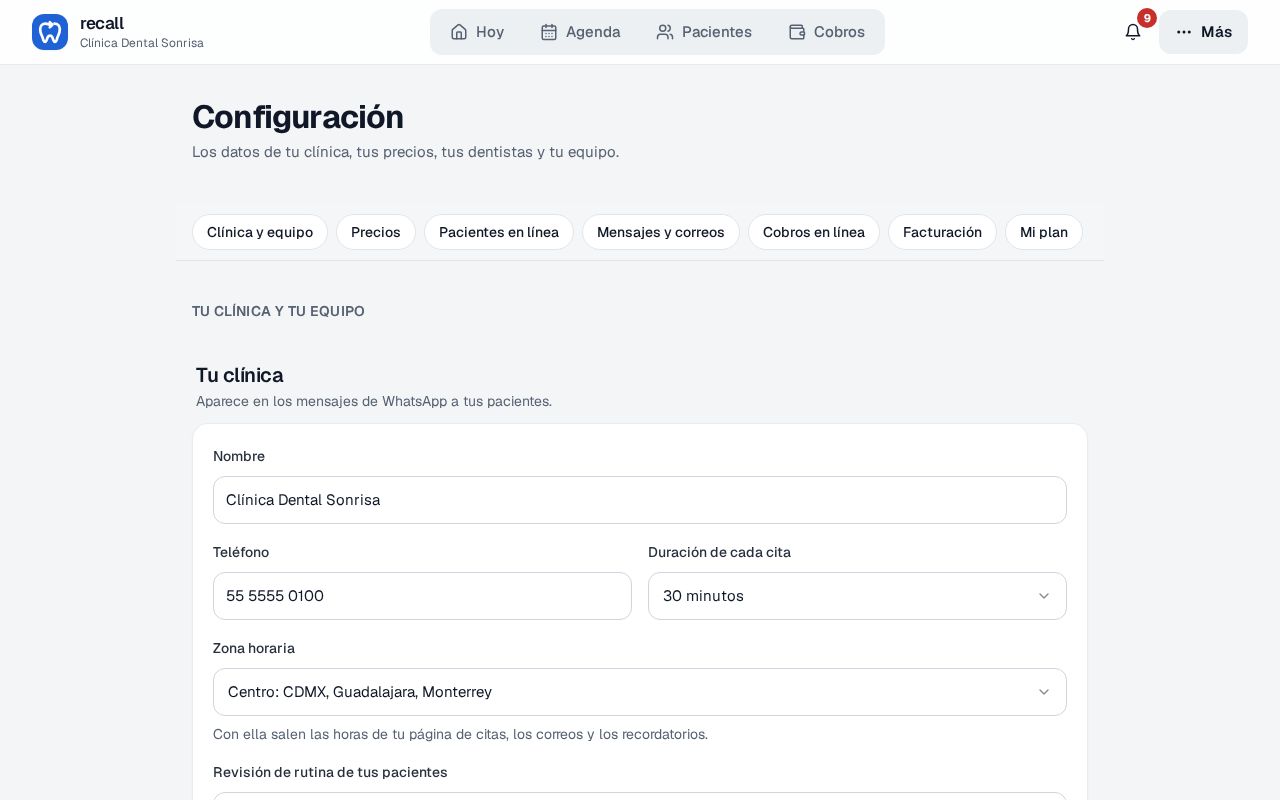Screen dimensions: 1280x800
Task: Click the Revisión de rutina de tus pacientes label
Action: (x=330, y=772)
